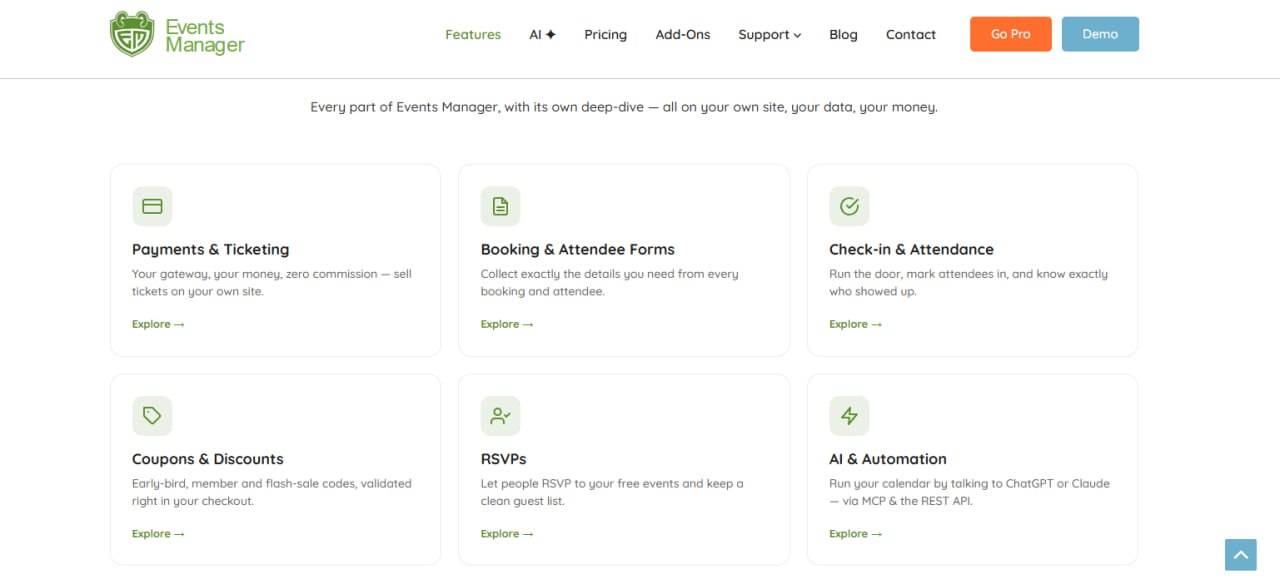The image size is (1280, 579).
Task: Click the 'Your gateway, your money' description text
Action: coord(272,283)
